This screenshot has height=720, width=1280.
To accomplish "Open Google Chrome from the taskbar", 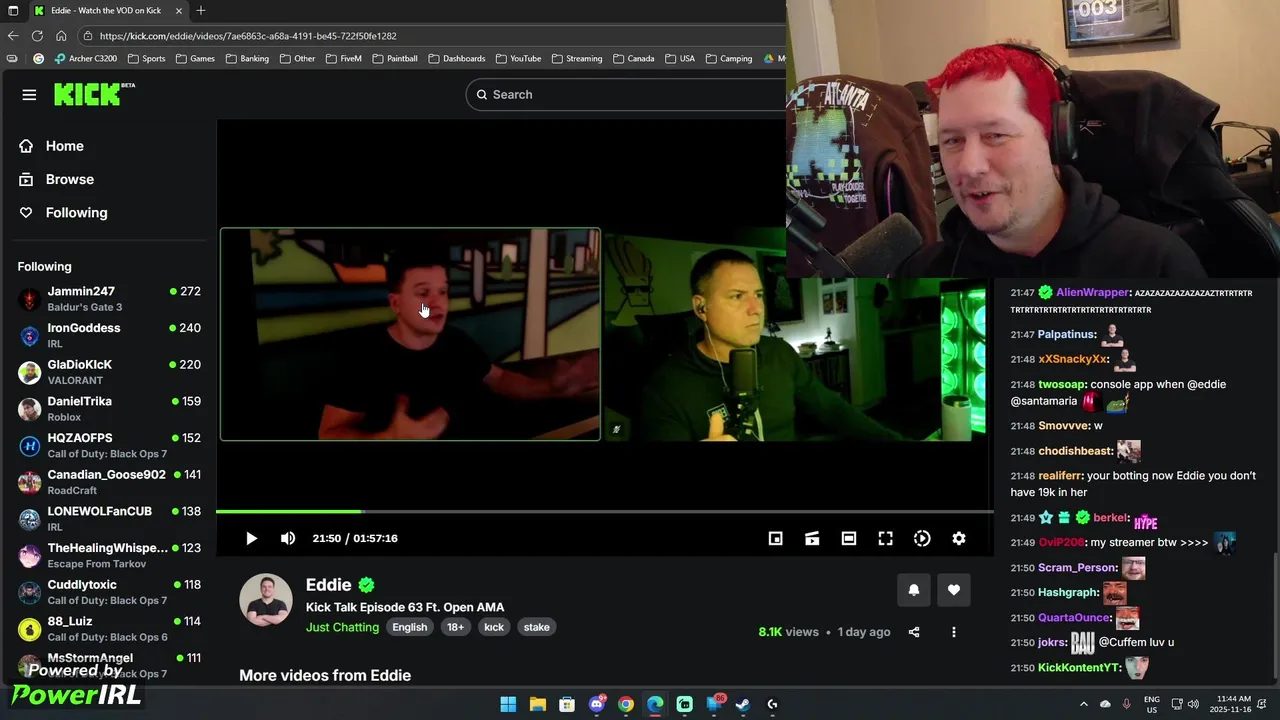I will tap(626, 704).
